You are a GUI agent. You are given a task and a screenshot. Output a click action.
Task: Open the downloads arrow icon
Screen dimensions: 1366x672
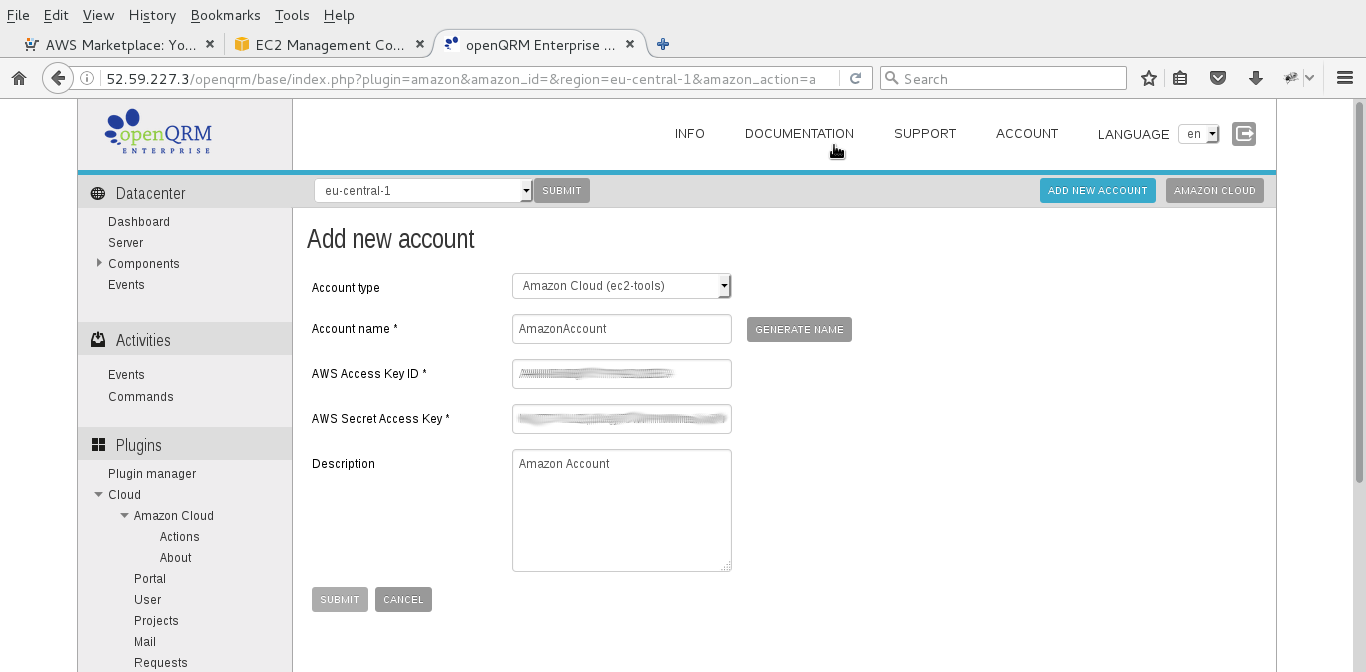(x=1256, y=78)
